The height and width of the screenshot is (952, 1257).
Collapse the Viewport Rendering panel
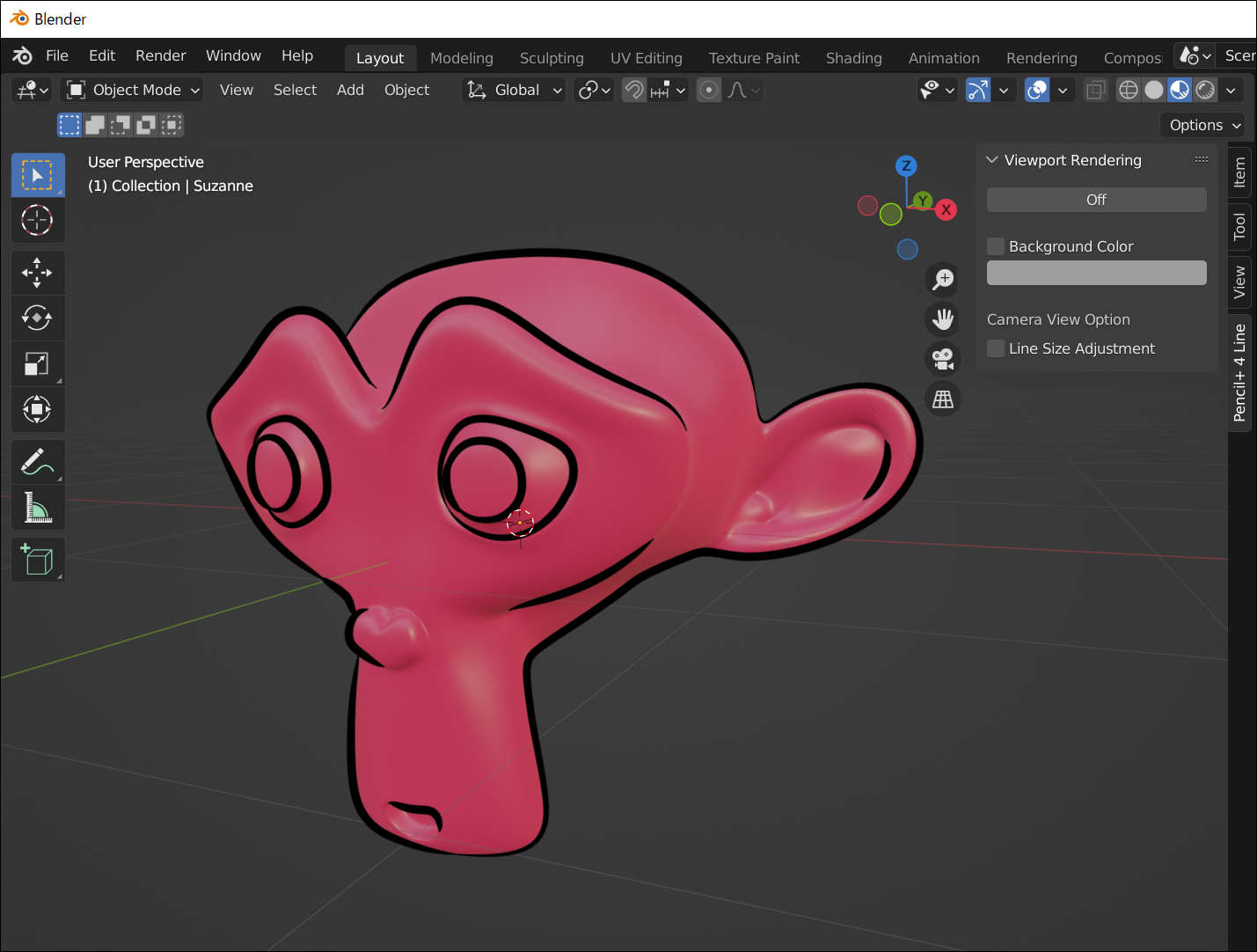click(992, 160)
